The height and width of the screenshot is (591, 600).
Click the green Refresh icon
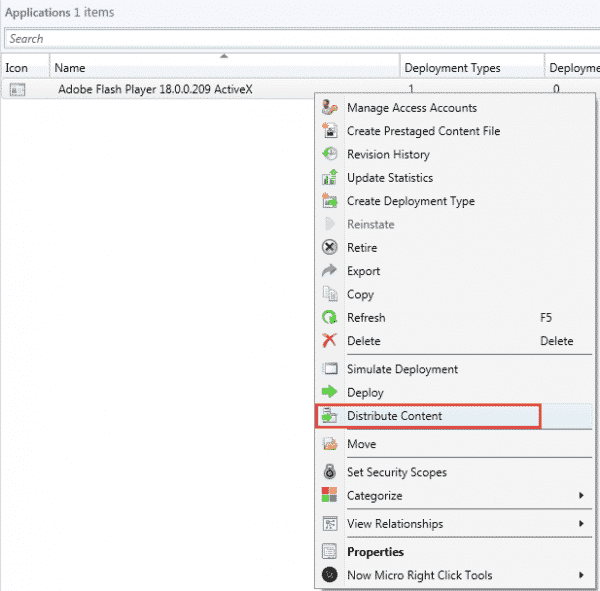click(330, 318)
